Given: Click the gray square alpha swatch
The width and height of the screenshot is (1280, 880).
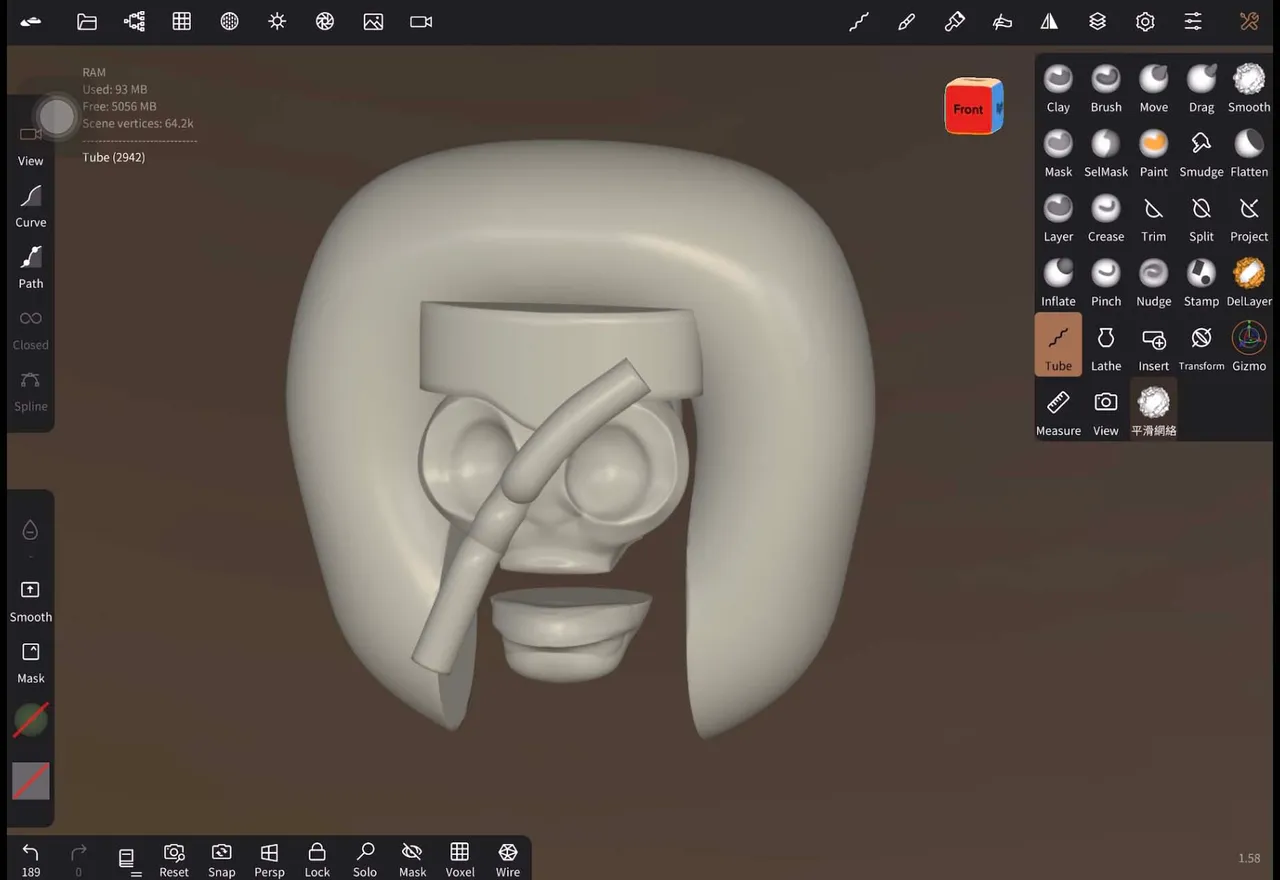Looking at the screenshot, I should click(31, 781).
